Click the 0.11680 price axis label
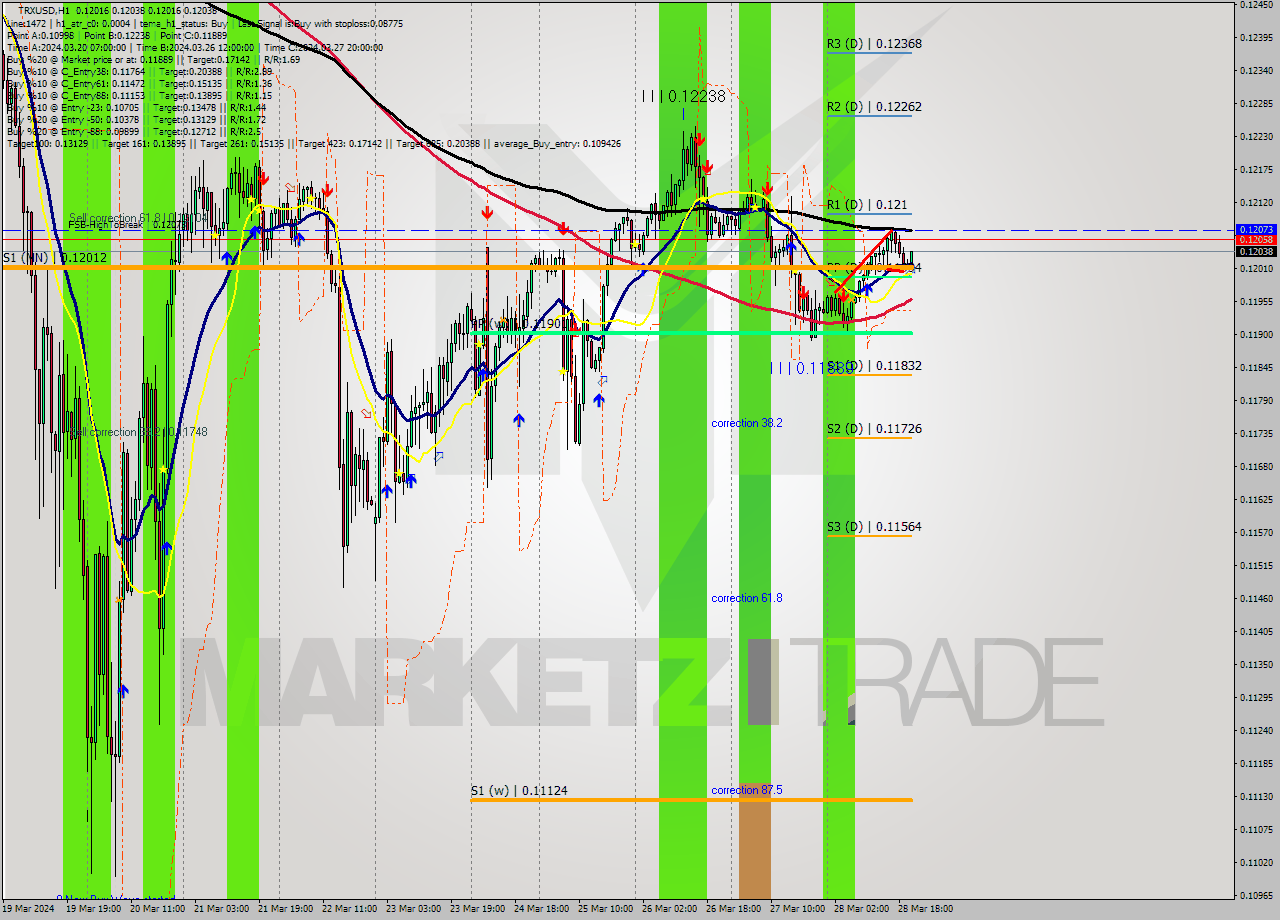The image size is (1280, 920). click(x=1256, y=466)
